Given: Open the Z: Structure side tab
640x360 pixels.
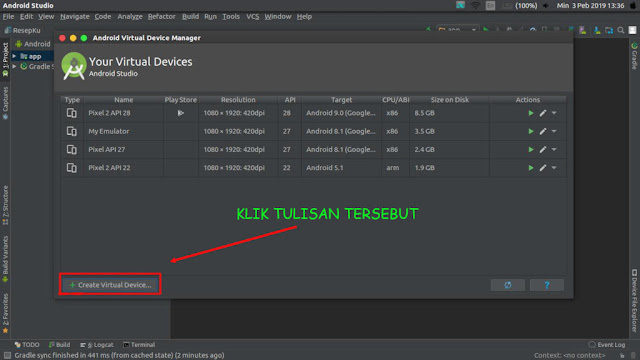Looking at the screenshot, I should point(5,205).
